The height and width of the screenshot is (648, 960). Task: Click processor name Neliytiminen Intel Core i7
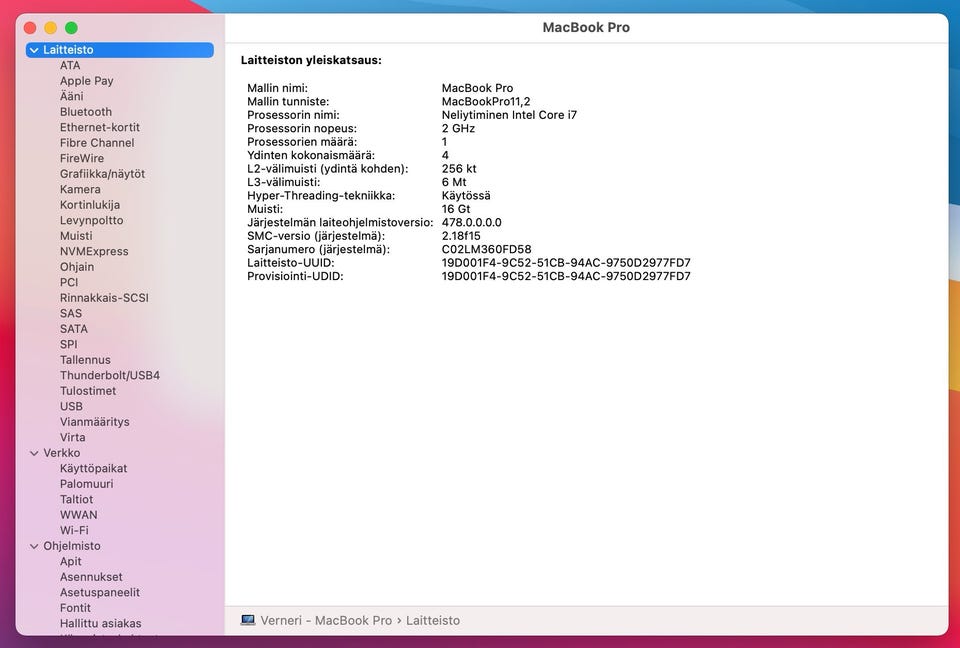tap(509, 115)
